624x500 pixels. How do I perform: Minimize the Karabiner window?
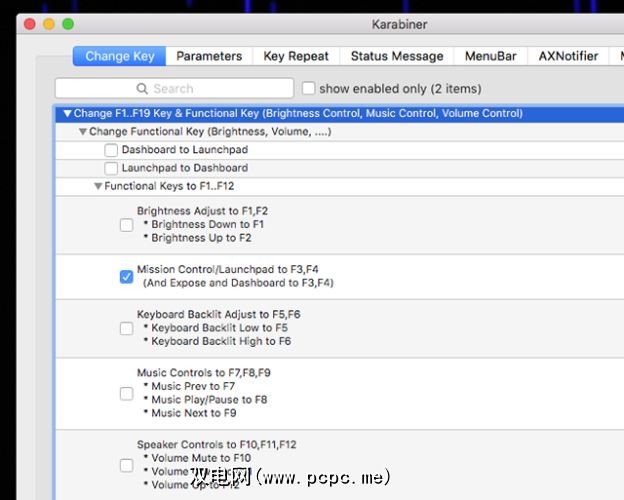tap(49, 24)
